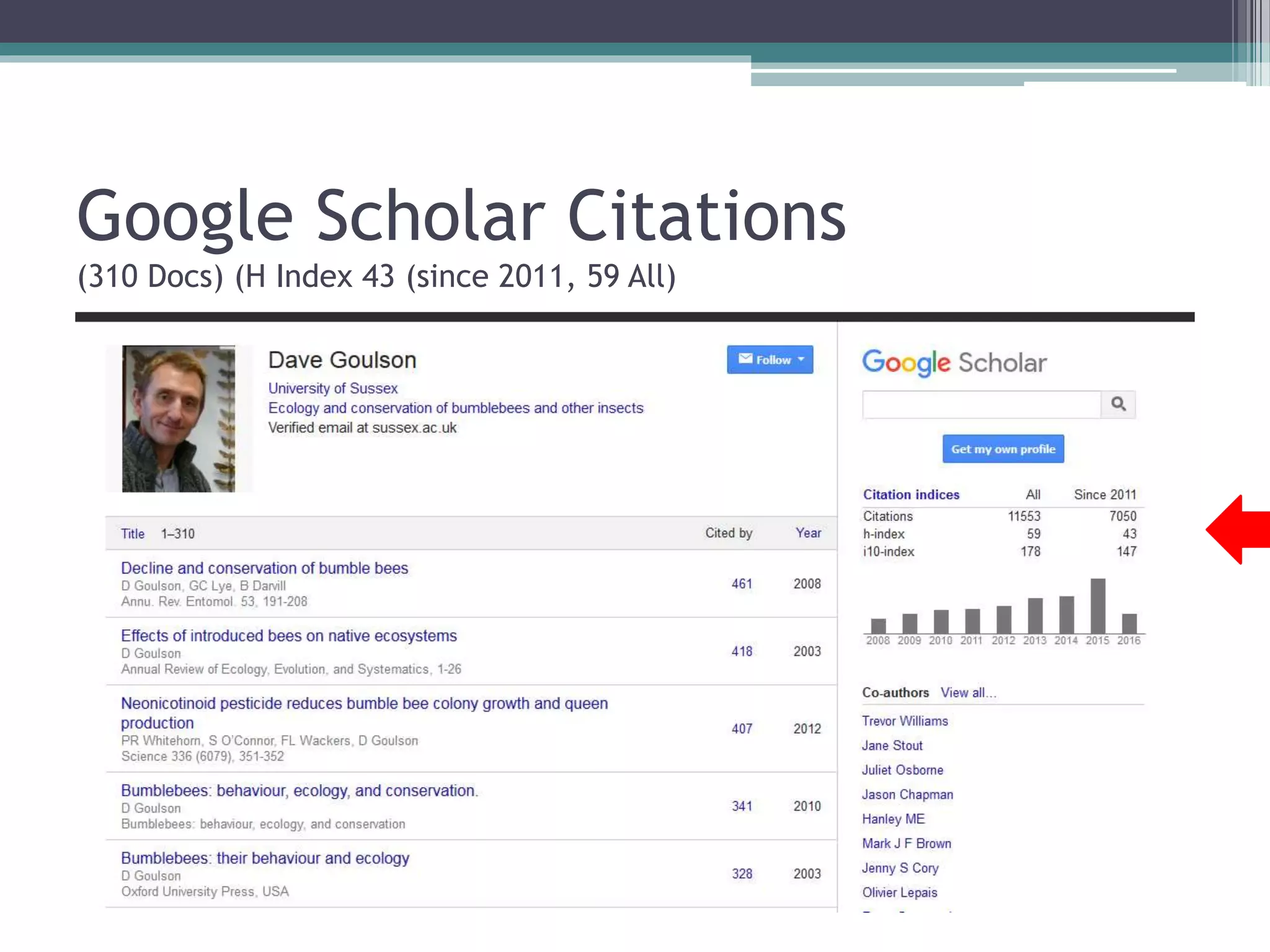
Task: Open co-author Juliet Osborne
Action: point(902,770)
